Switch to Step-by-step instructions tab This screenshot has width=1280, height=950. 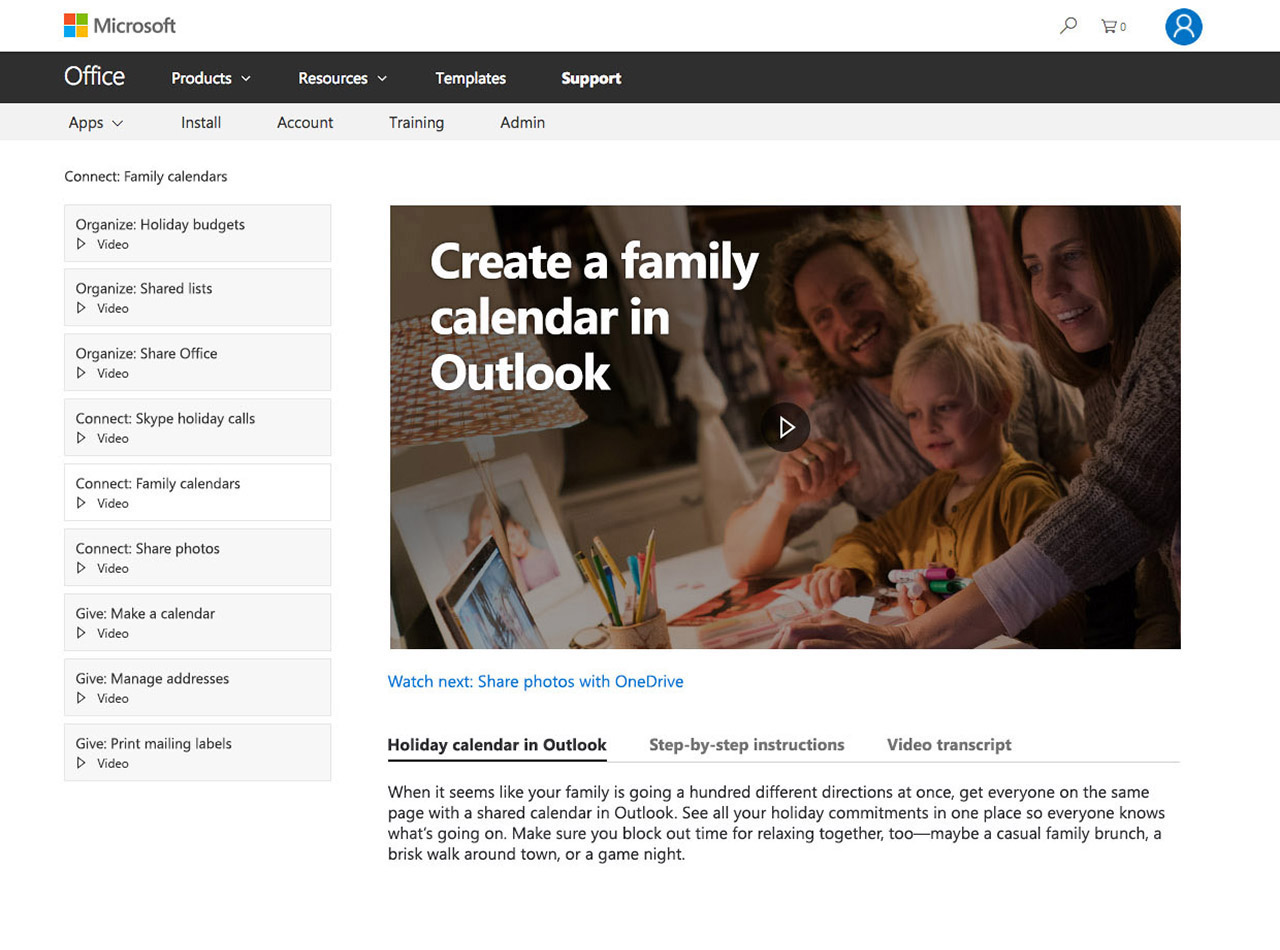(746, 744)
